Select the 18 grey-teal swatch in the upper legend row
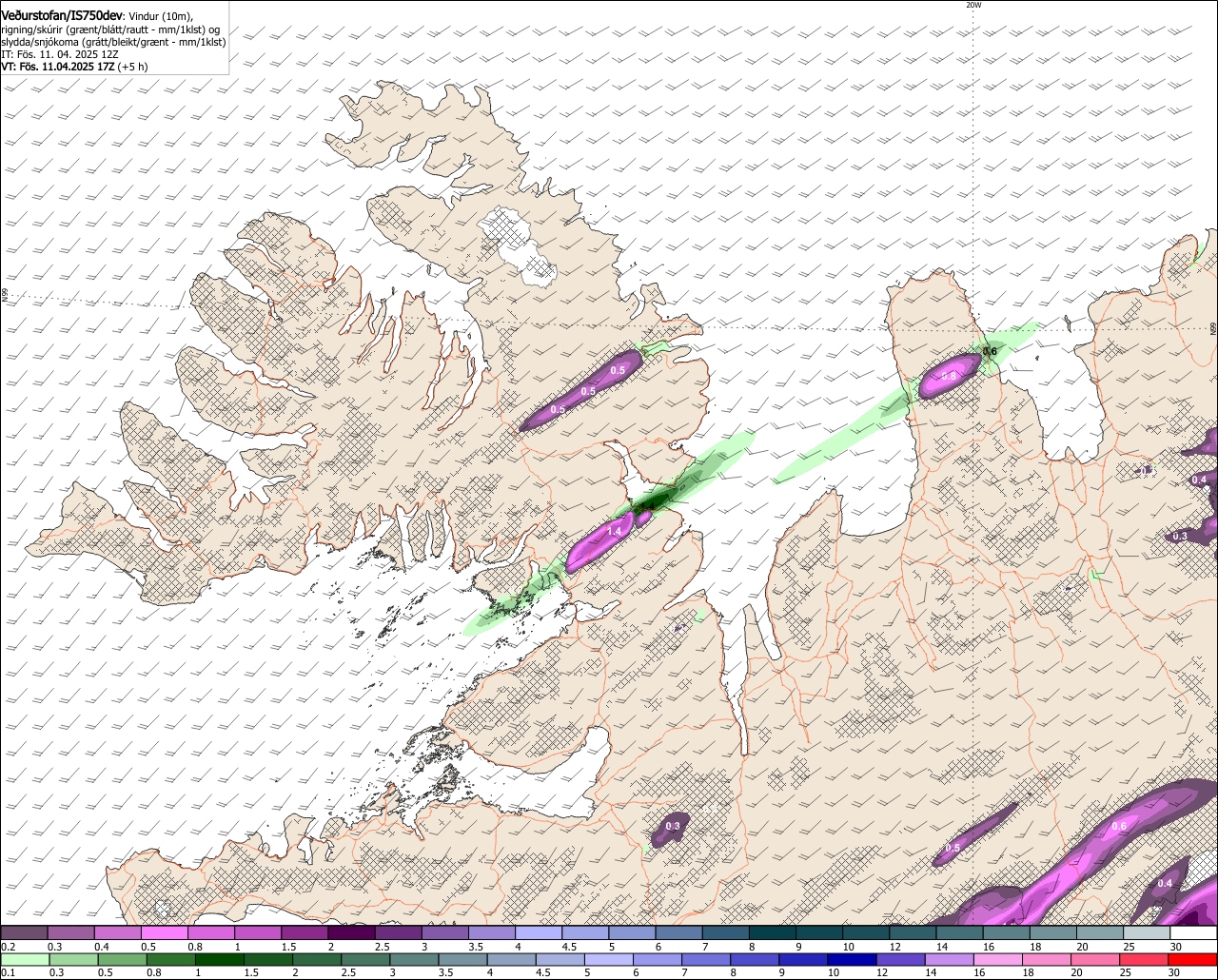The image size is (1218, 980). click(1053, 932)
